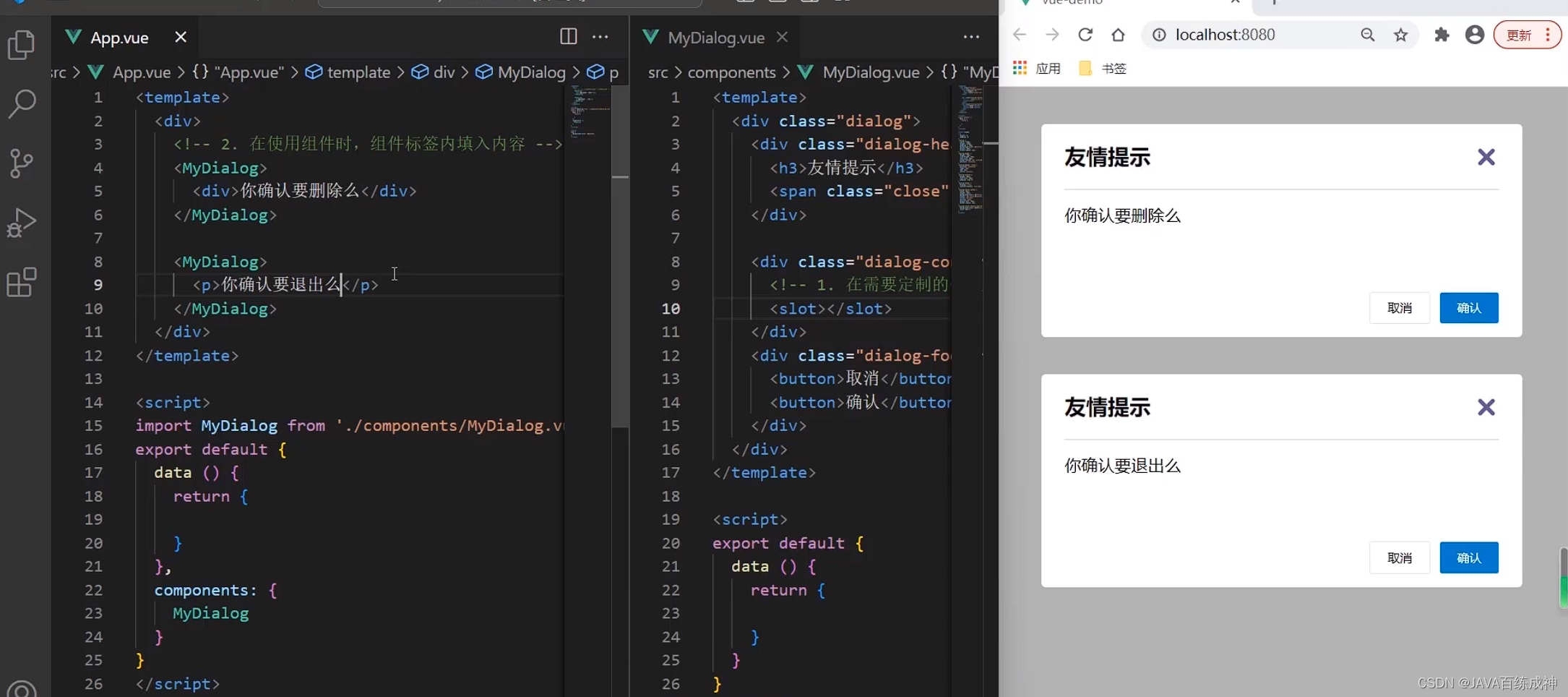The height and width of the screenshot is (697, 1568).
Task: Open the browser profile avatar
Action: coord(1474,35)
